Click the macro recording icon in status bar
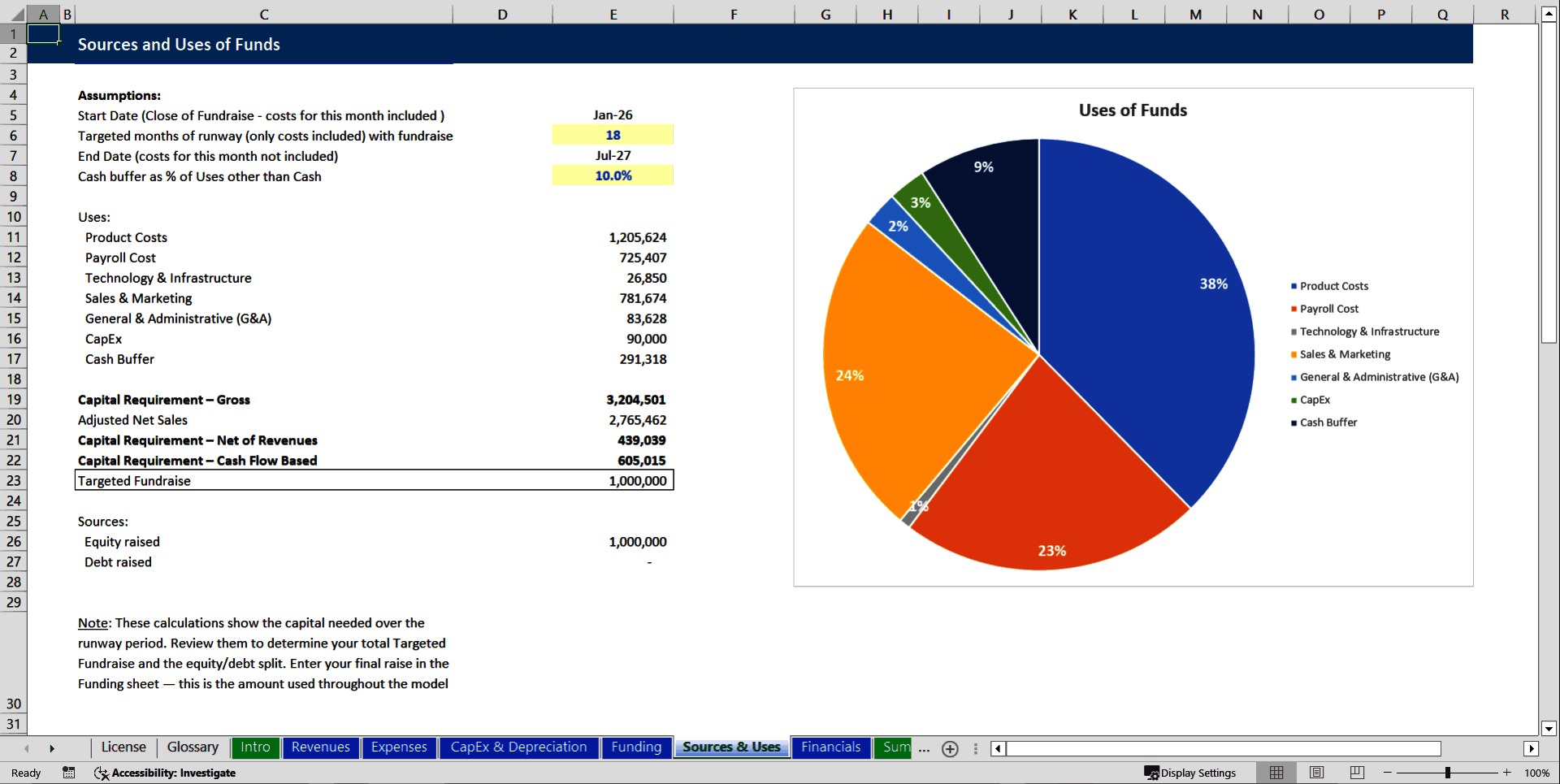Image resolution: width=1560 pixels, height=784 pixels. pyautogui.click(x=68, y=773)
